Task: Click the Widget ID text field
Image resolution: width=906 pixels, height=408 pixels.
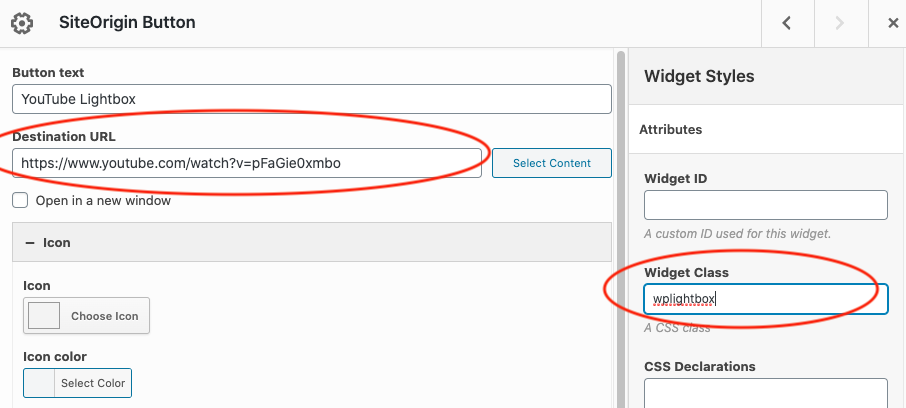Action: [766, 205]
